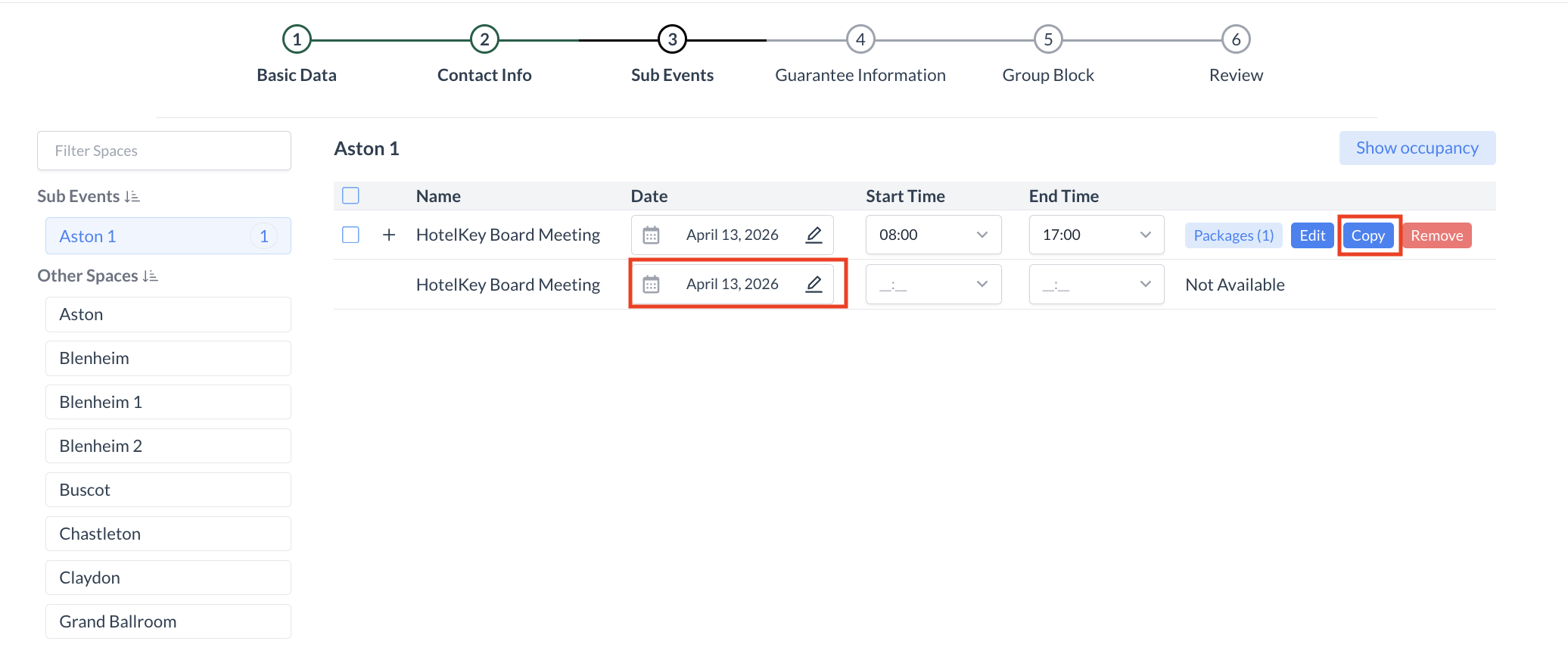
Task: Click the sort icon next to Other Spaces
Action: point(151,276)
